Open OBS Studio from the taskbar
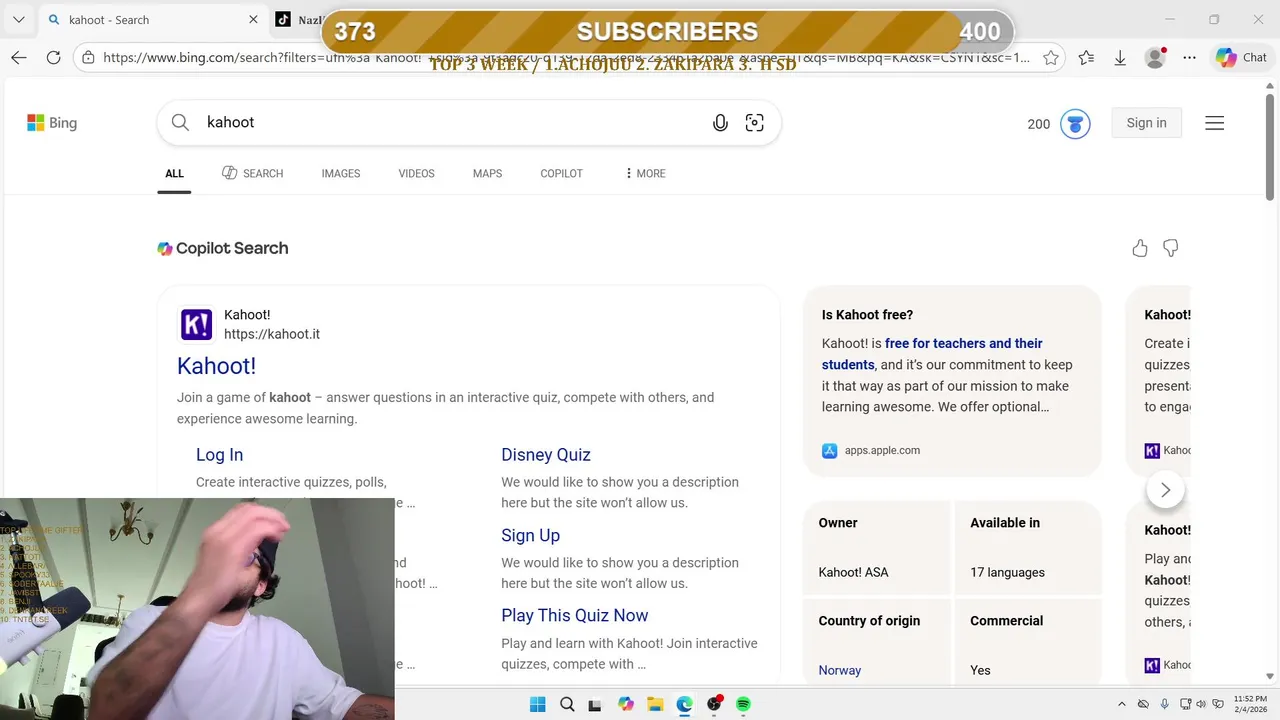The image size is (1280, 720). click(x=714, y=704)
